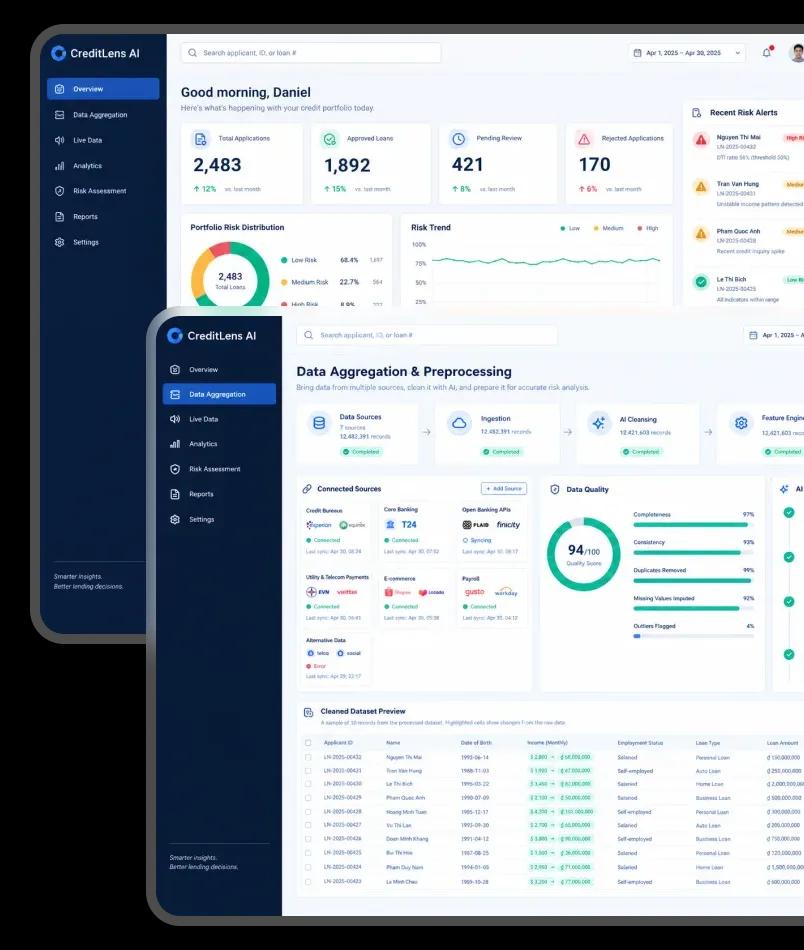The width and height of the screenshot is (804, 950).
Task: Open the Payroll Gusto Workday source card
Action: (x=492, y=599)
